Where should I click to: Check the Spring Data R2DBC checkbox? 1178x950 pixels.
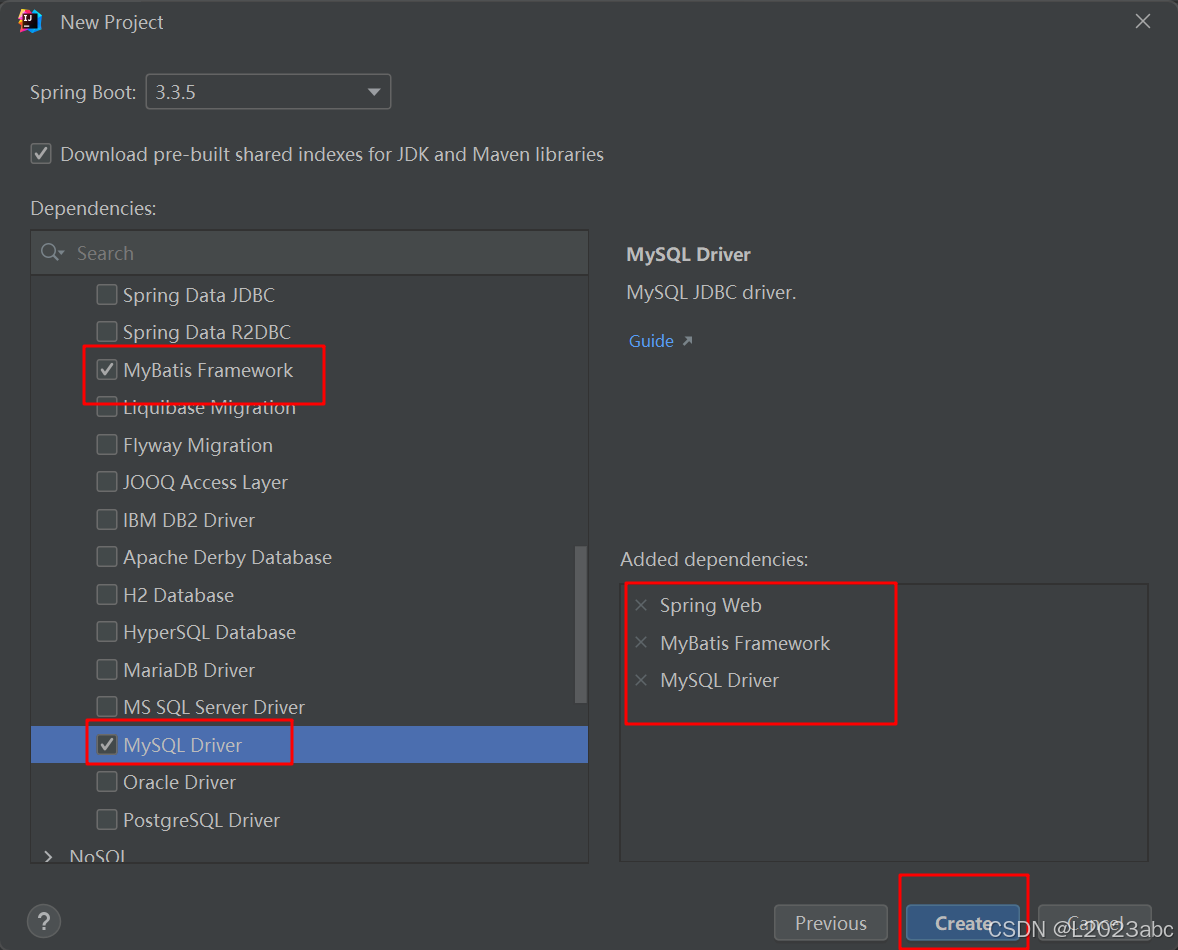(x=107, y=332)
